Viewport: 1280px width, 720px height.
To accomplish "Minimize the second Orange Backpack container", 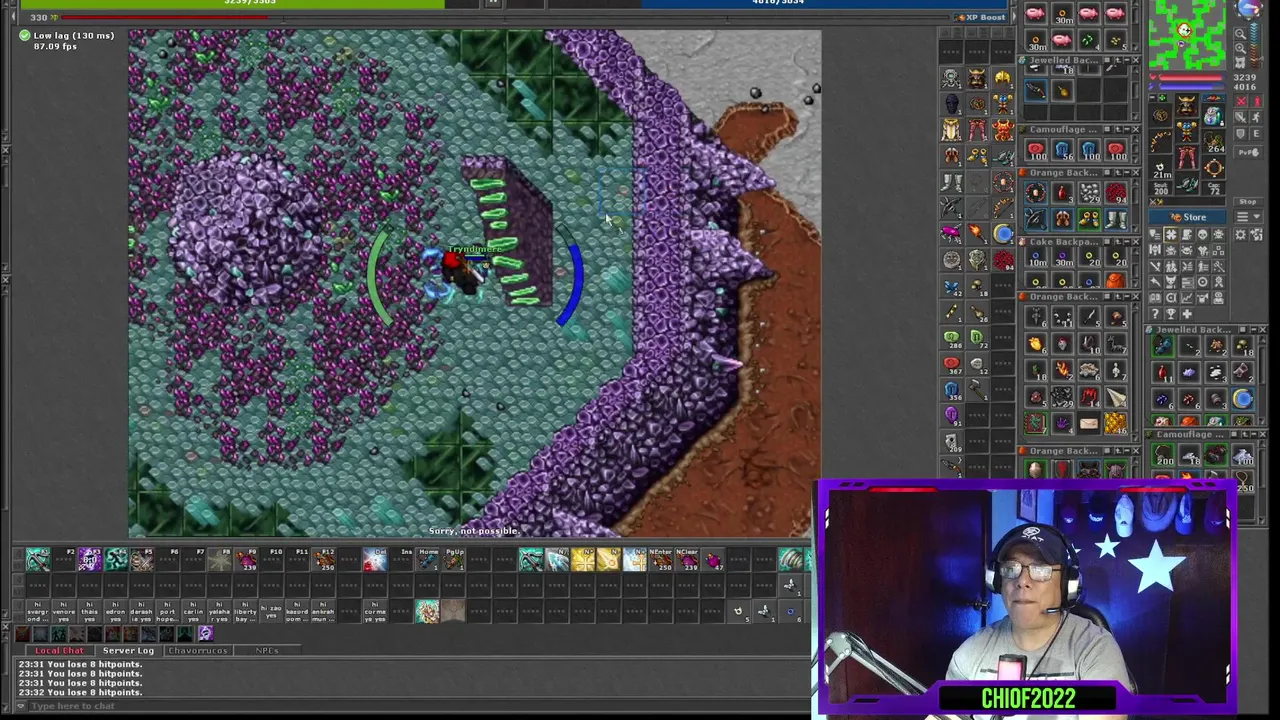I will pos(1127,297).
